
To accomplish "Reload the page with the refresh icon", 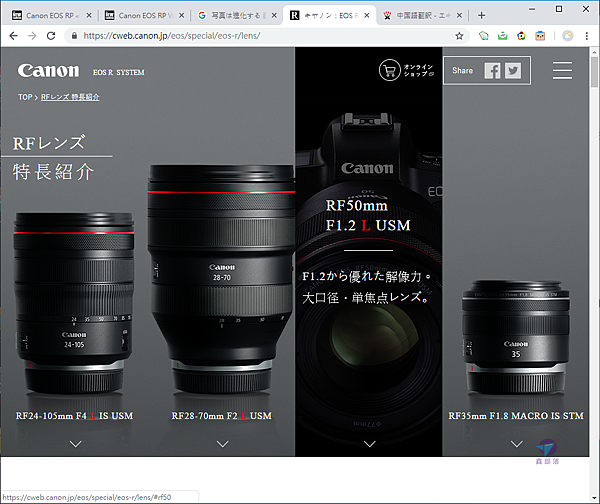I will pyautogui.click(x=51, y=36).
